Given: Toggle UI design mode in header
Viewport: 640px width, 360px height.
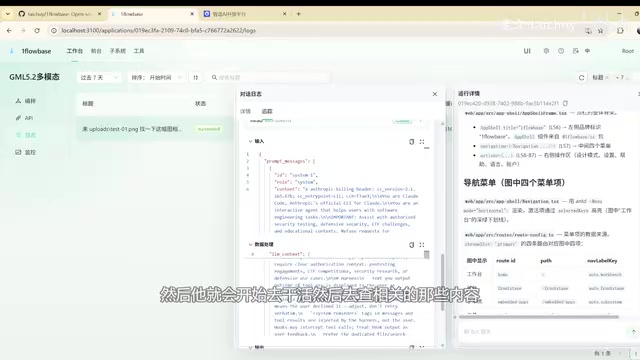Looking at the screenshot, I should point(527,51).
